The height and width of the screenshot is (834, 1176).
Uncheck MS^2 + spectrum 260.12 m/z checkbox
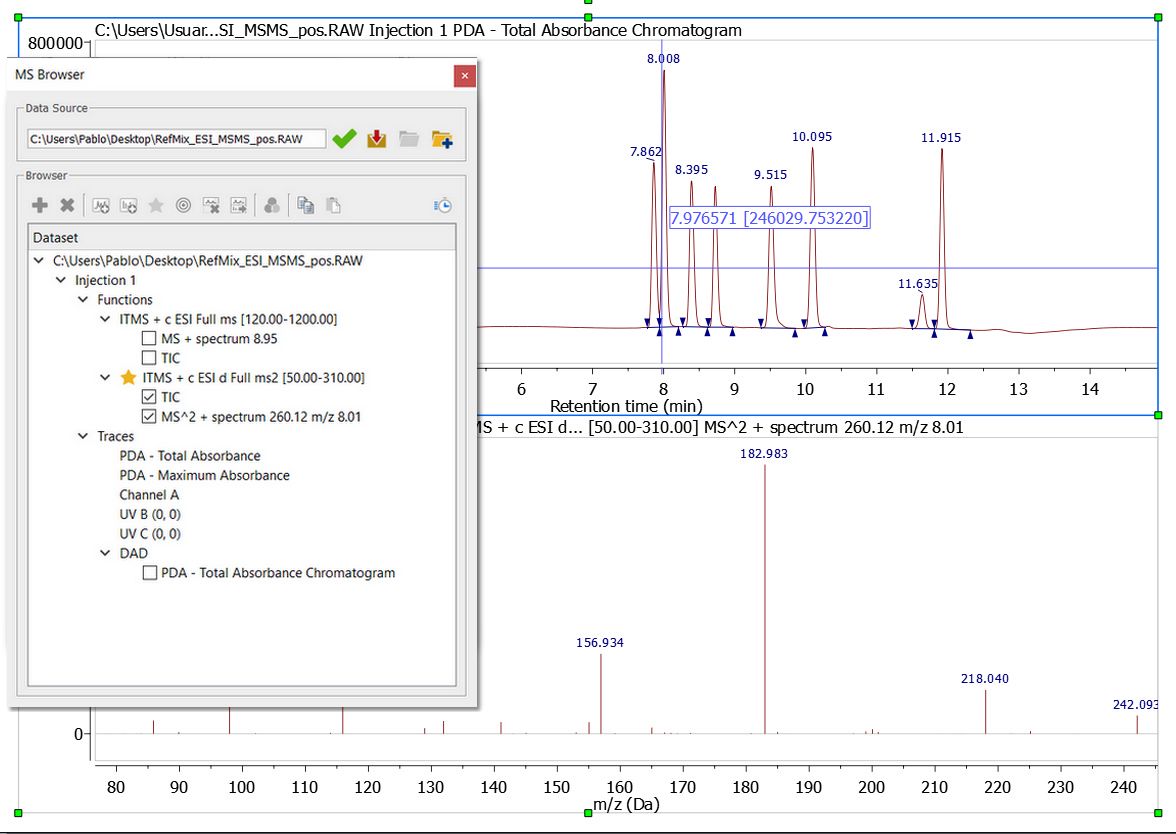pos(149,416)
